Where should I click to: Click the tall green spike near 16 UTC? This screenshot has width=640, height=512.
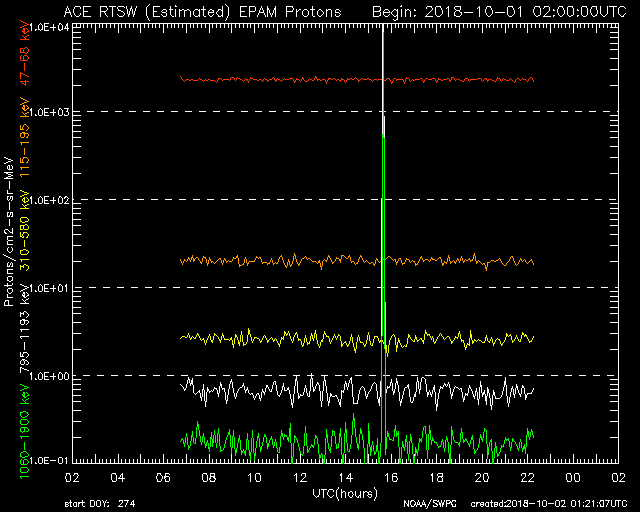coord(384,200)
